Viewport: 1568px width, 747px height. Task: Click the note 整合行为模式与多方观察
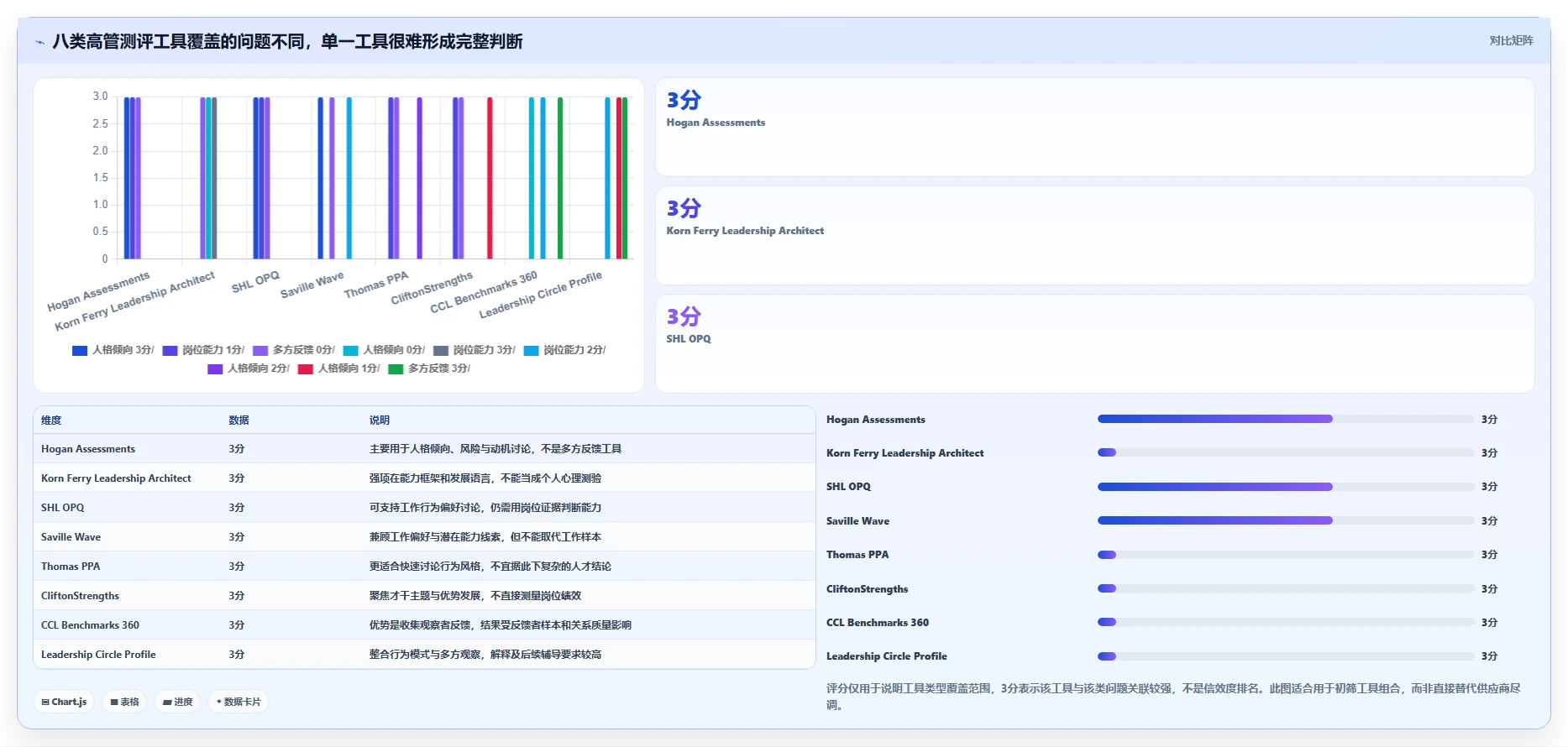(x=485, y=655)
